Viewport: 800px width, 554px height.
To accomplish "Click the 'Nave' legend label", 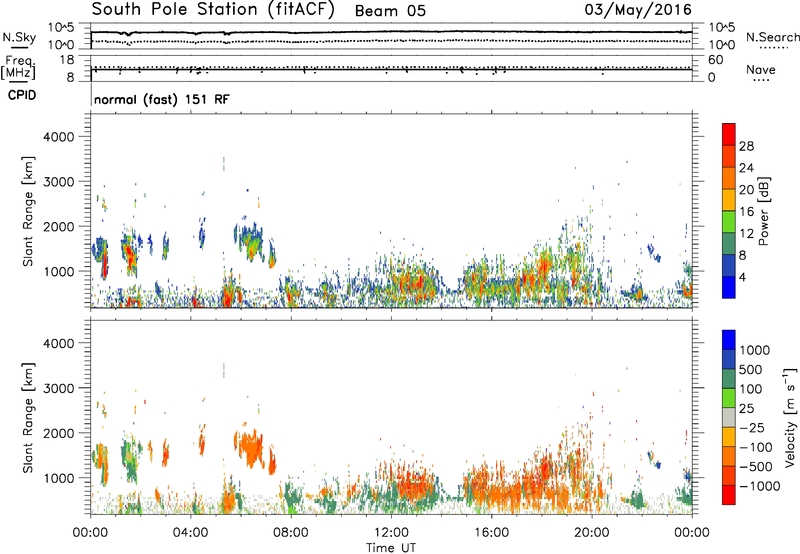I will coord(761,69).
